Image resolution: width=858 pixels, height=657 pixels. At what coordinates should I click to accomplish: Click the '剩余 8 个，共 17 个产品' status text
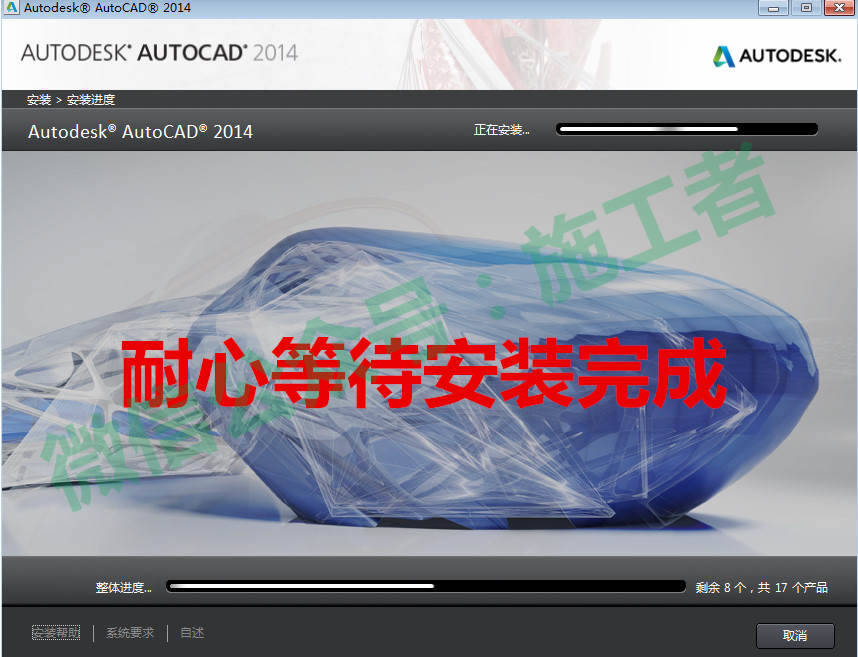tap(761, 588)
